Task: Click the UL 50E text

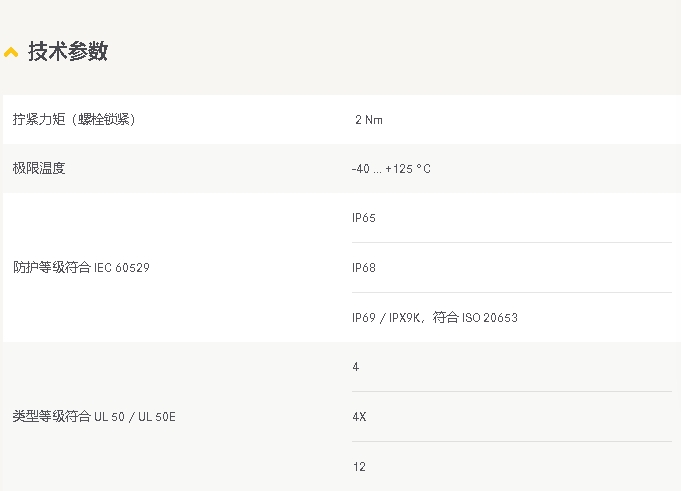Action: tap(157, 417)
